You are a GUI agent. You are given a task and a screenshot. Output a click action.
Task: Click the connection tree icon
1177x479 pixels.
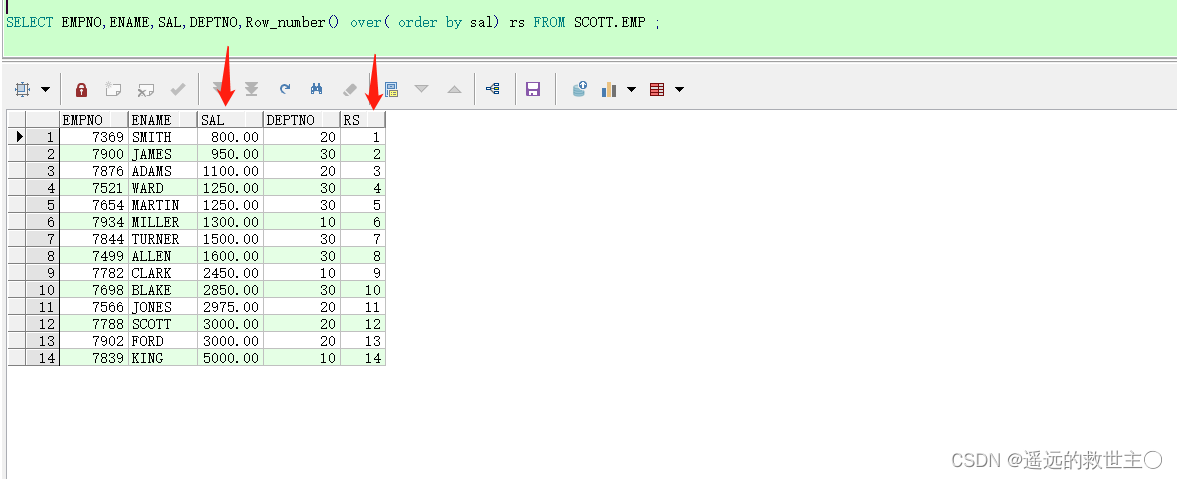[x=492, y=90]
